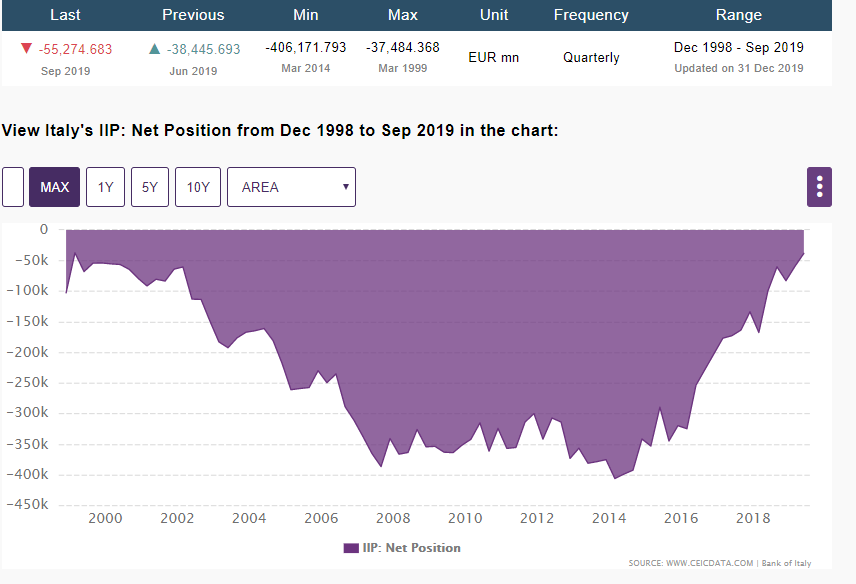Toggle the IIP: Net Position legend label
The image size is (856, 584).
pos(411,548)
